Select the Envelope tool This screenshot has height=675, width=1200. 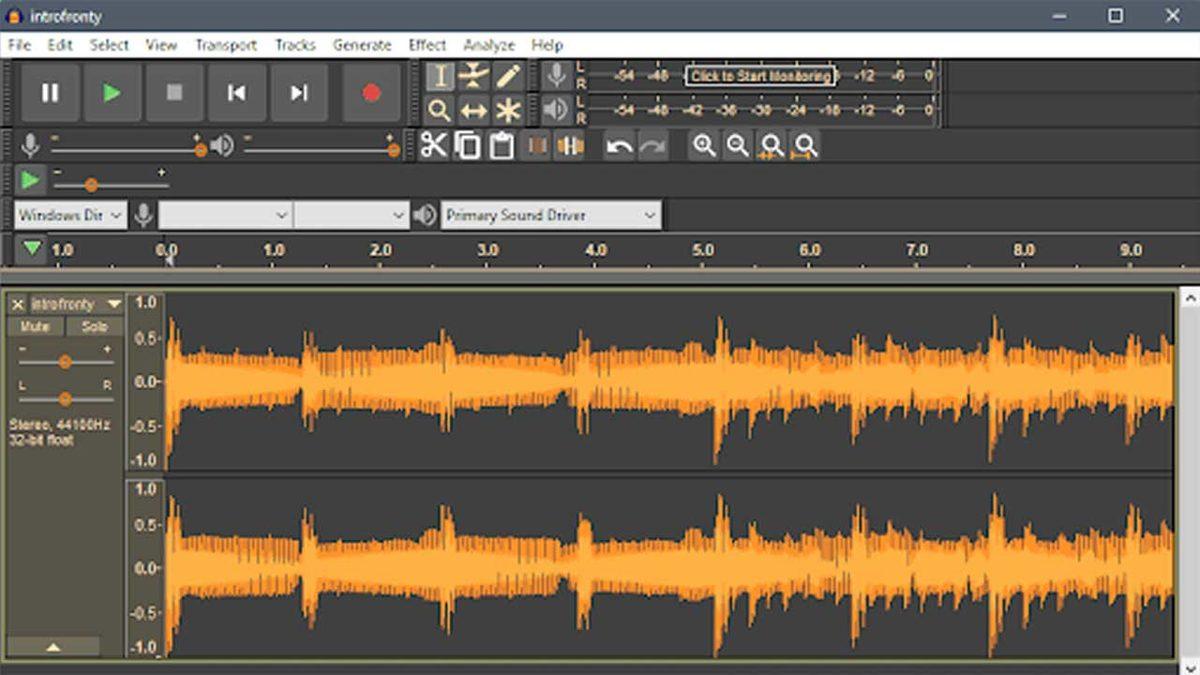tap(473, 76)
